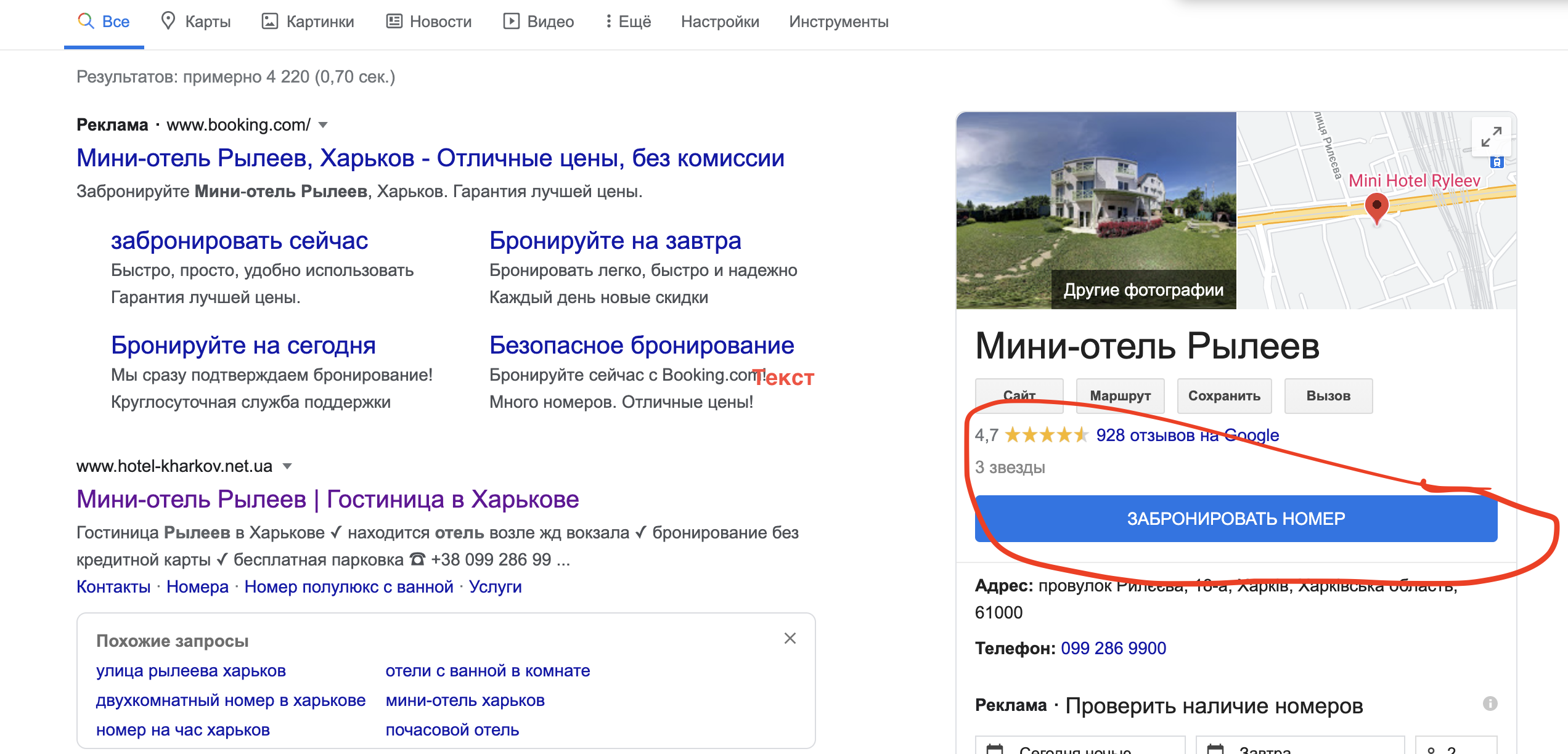Switch to the Видео tab
This screenshot has width=1568, height=754.
538,22
